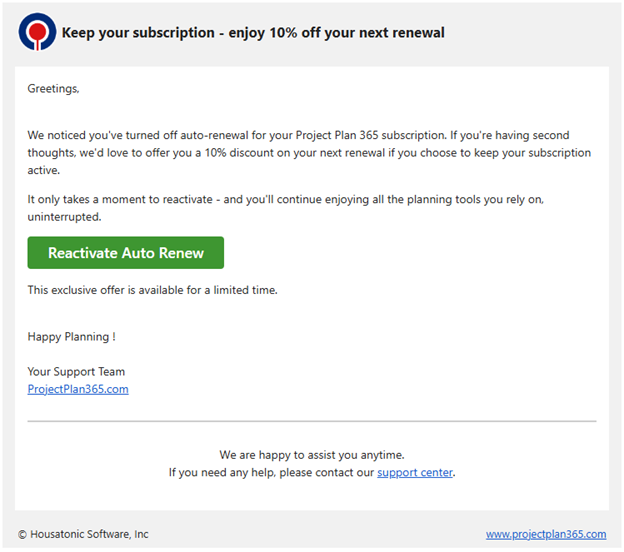Click the Happy Planning ! sign-off
Image resolution: width=624 pixels, height=552 pixels.
coord(72,337)
